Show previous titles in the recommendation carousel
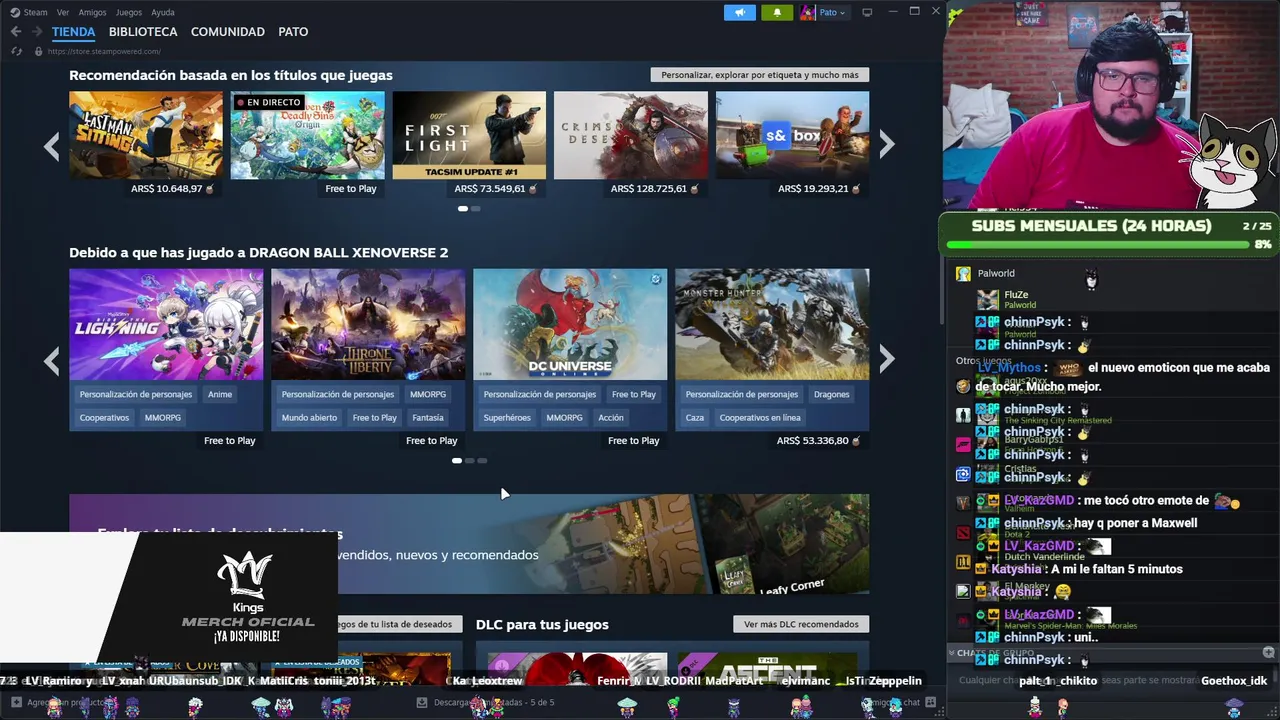The image size is (1280, 720). click(x=52, y=146)
